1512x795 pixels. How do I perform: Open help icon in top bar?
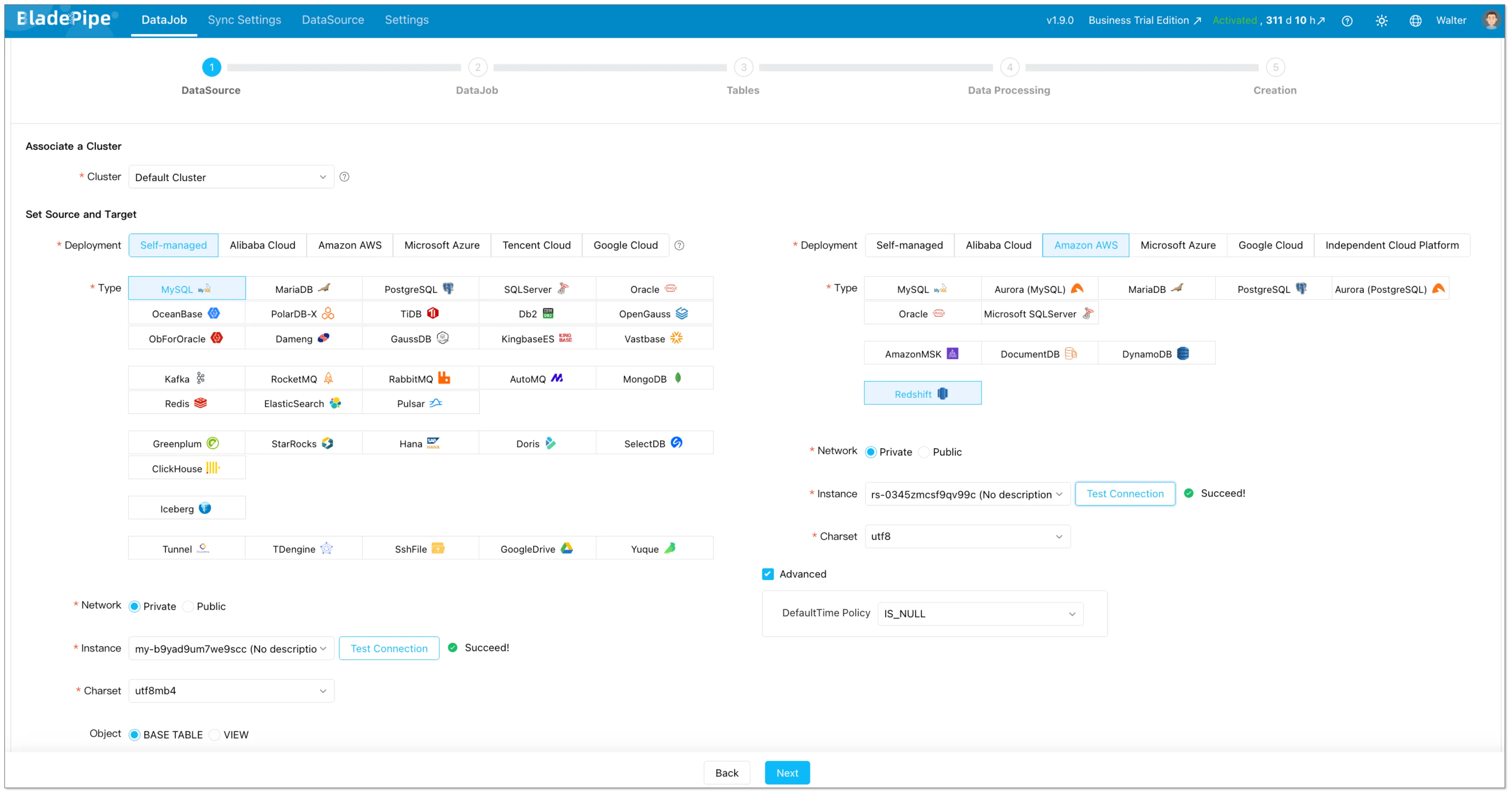(1347, 20)
